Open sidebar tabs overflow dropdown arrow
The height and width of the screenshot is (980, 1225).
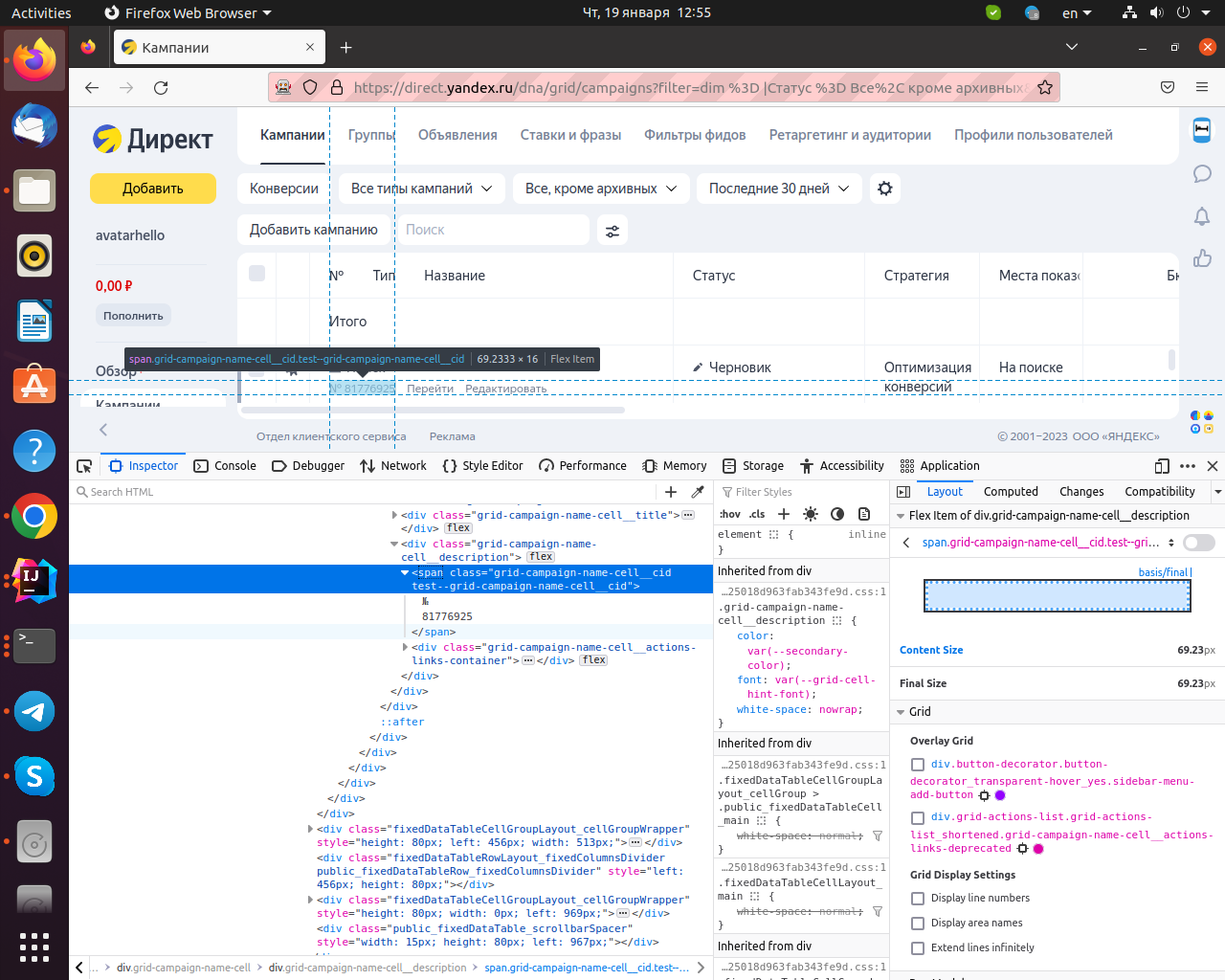click(1217, 492)
